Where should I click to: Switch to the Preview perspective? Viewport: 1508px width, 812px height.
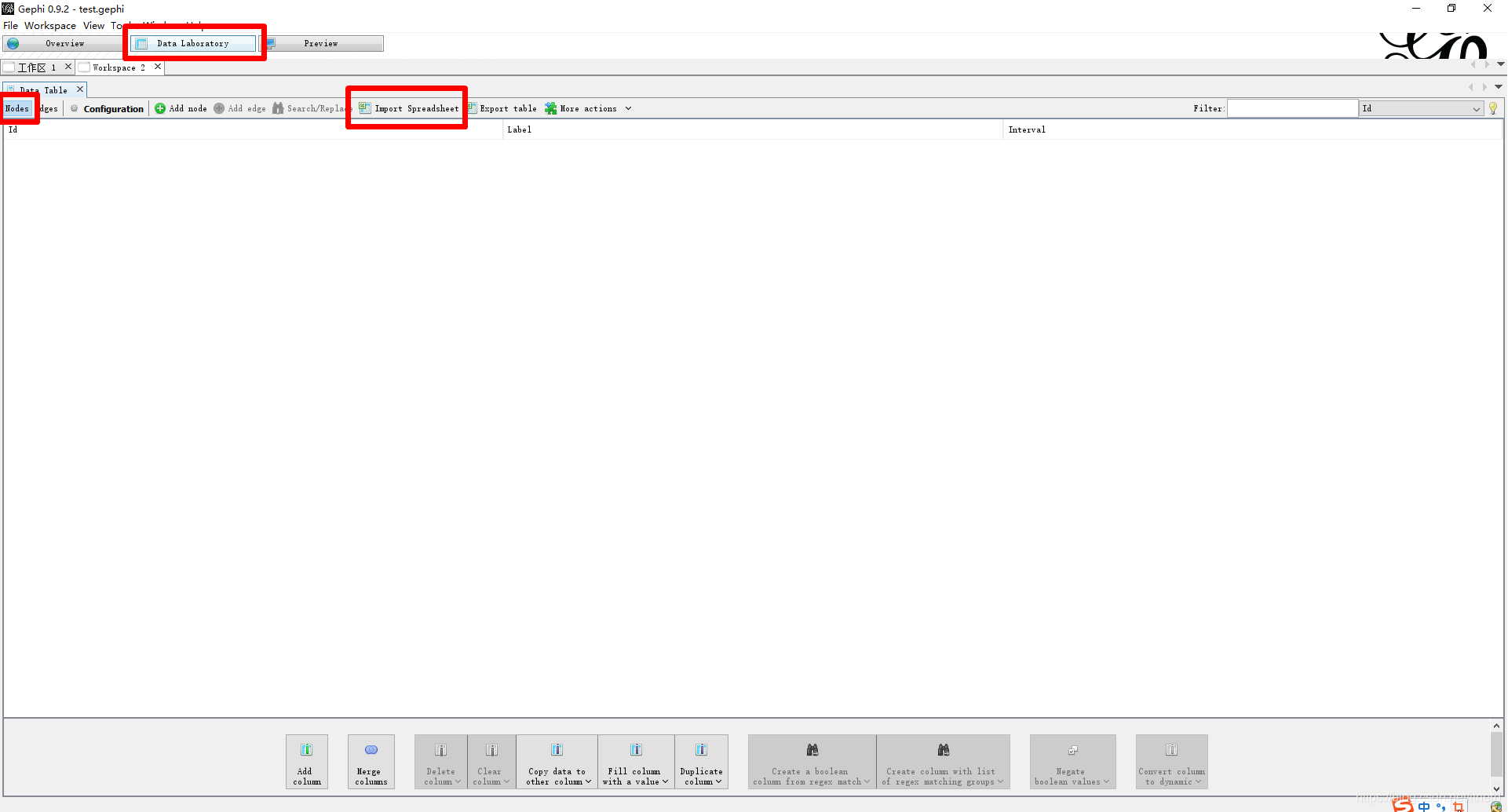tap(322, 44)
